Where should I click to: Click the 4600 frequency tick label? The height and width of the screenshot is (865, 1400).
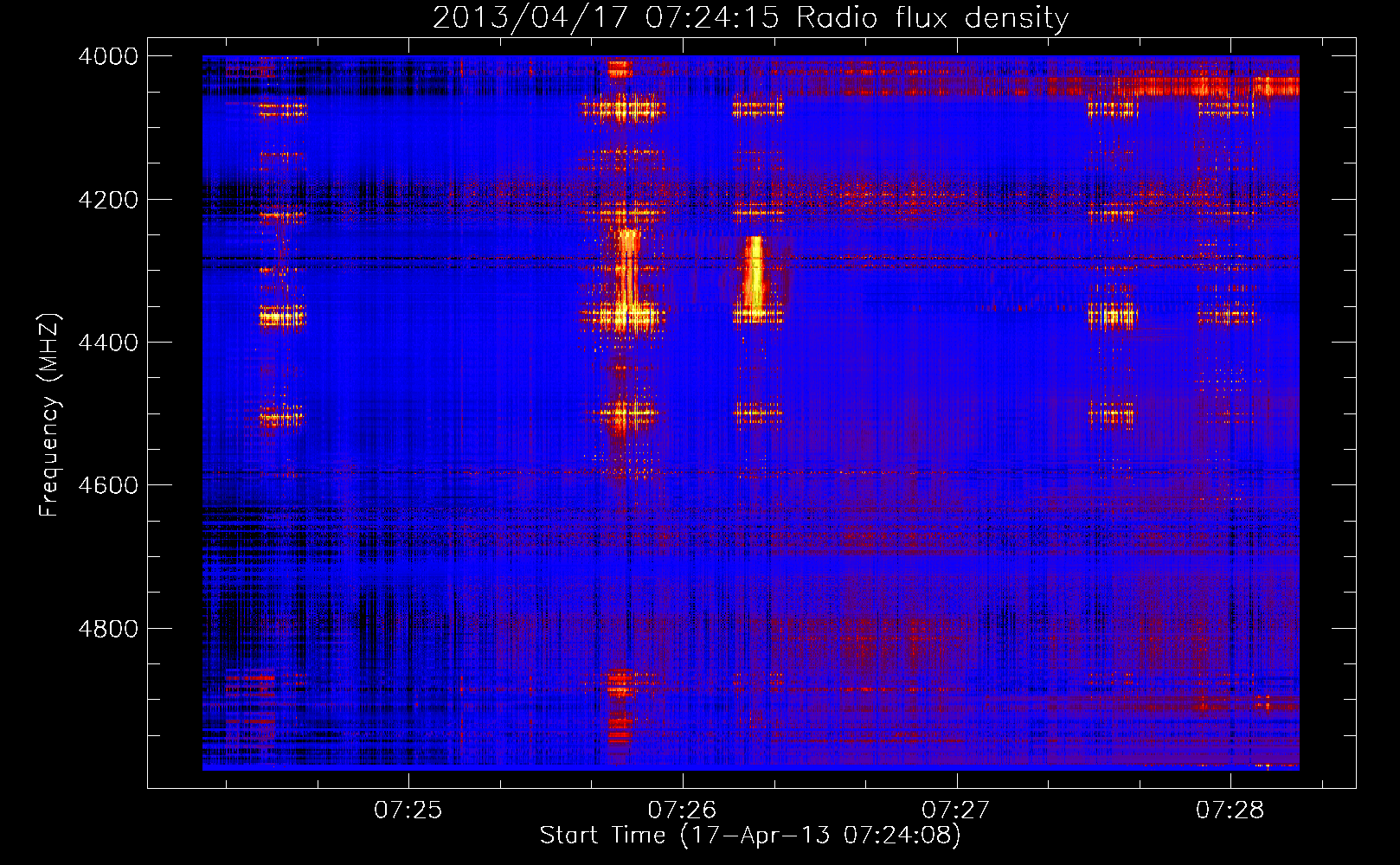108,485
